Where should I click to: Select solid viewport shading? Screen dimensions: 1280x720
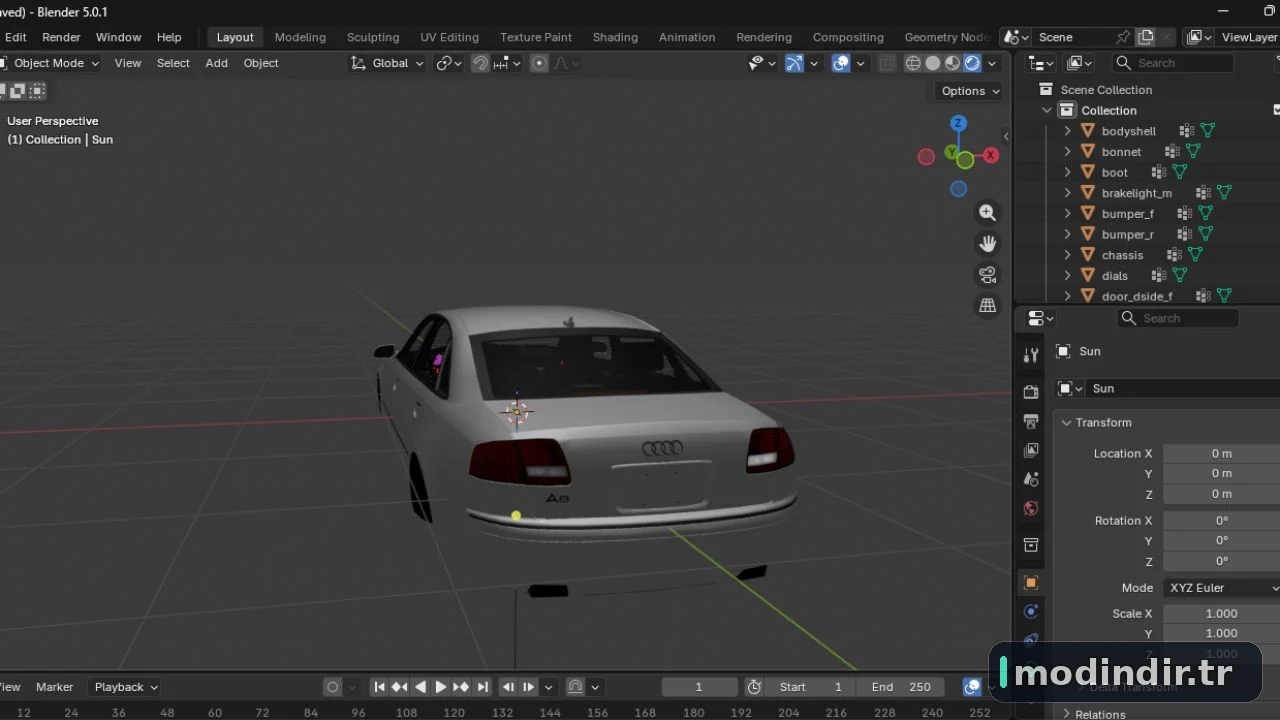[933, 63]
